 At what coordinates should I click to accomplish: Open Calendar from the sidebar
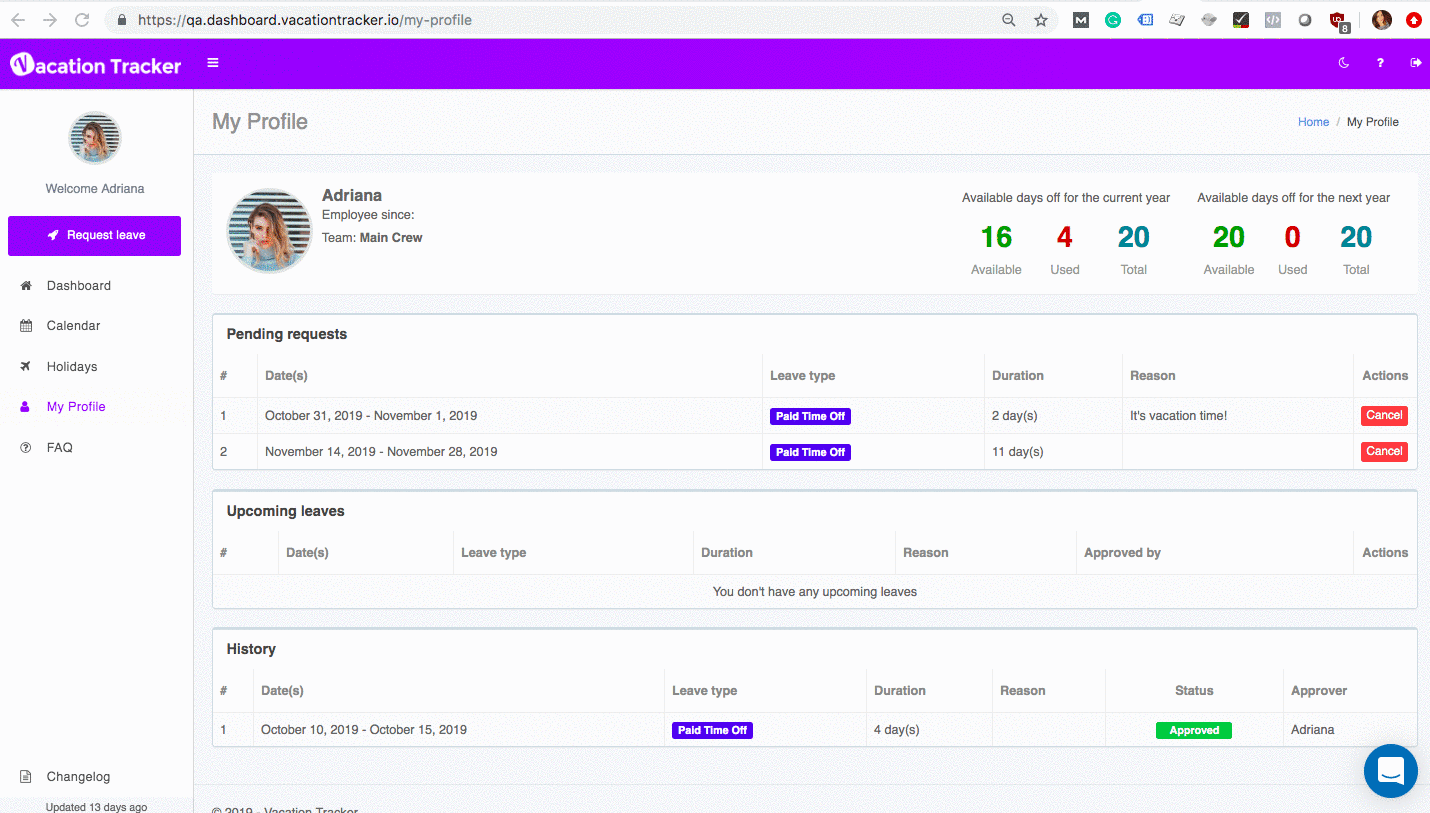74,326
